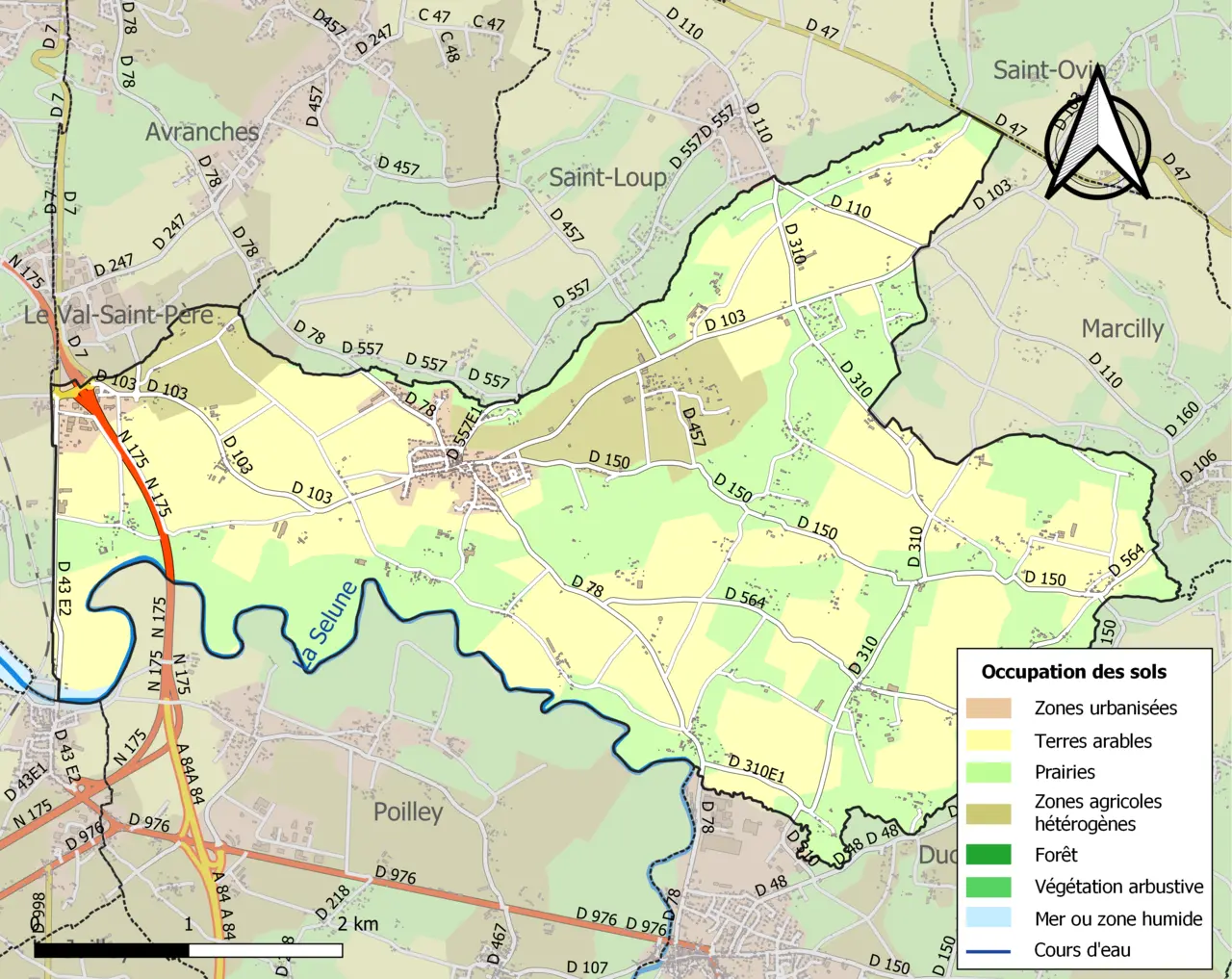Click the Végétation arbustive swatch

988,887
